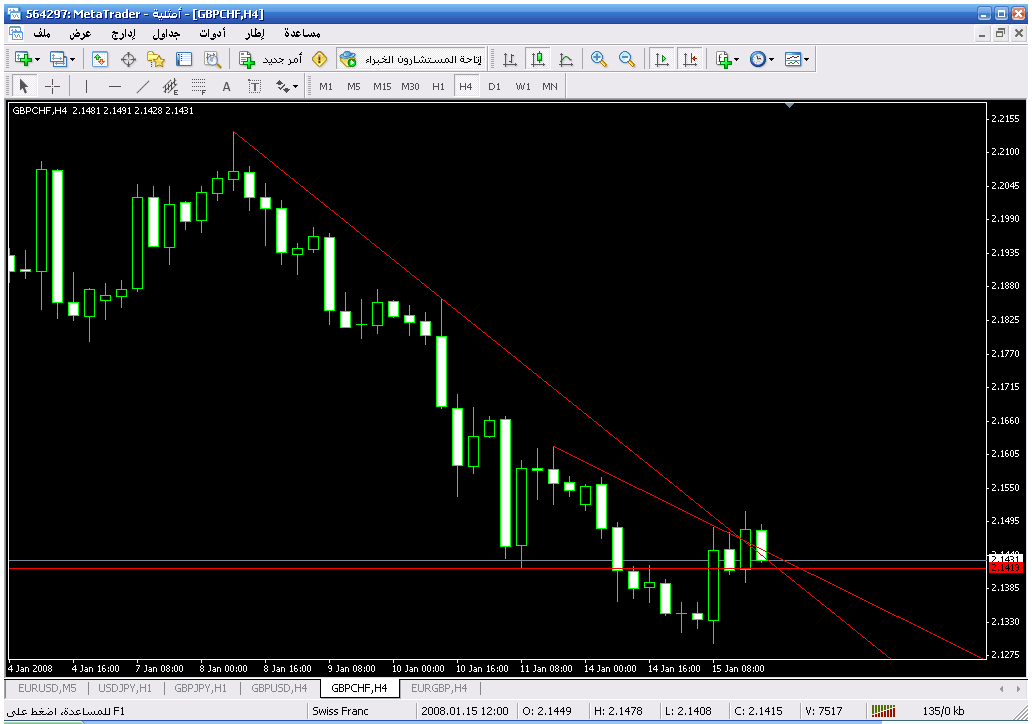This screenshot has height=724, width=1032.
Task: Switch to the EURGBP,H4 chart tab
Action: point(439,688)
